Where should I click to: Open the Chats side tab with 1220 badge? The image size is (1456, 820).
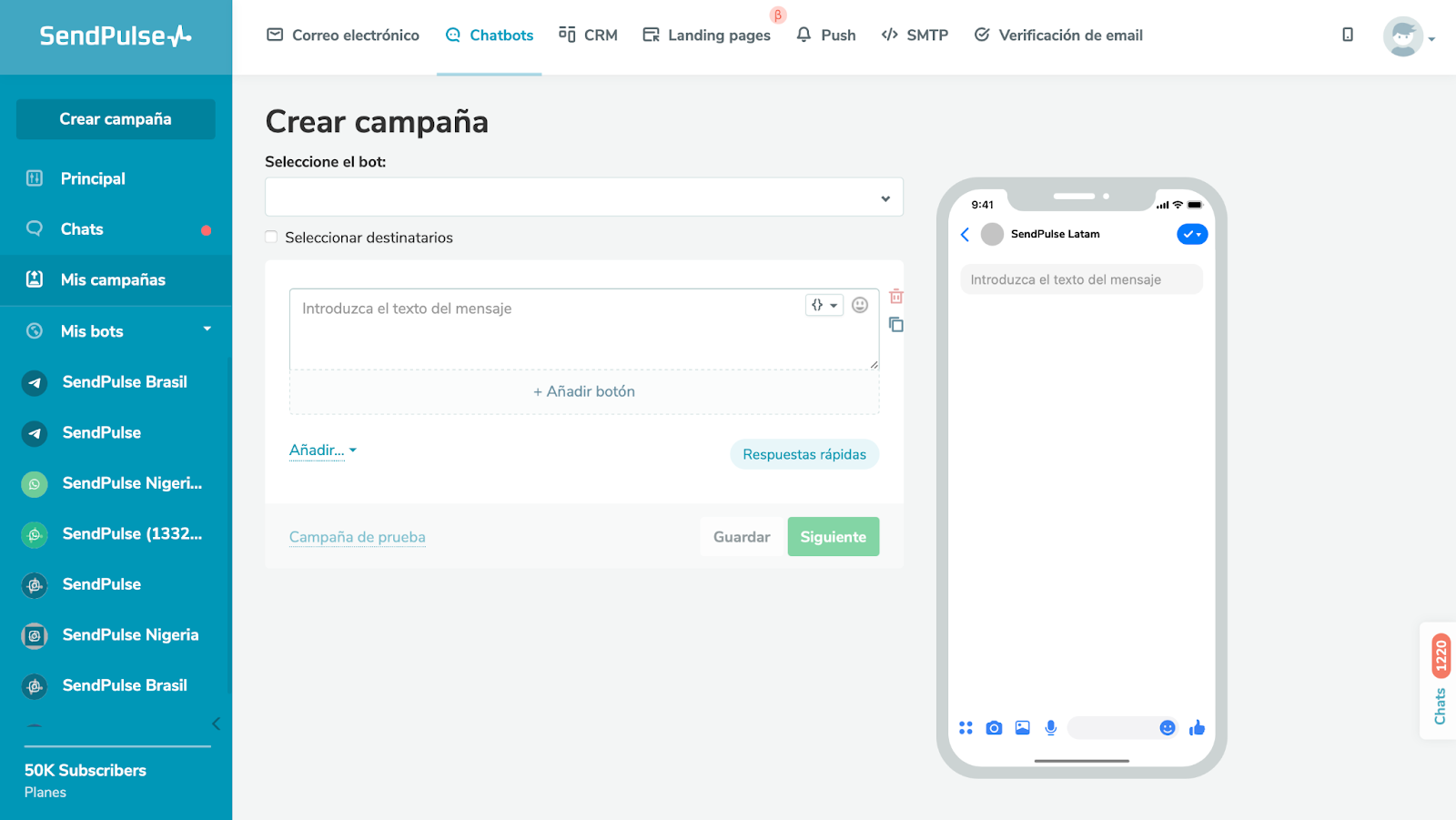click(1440, 681)
